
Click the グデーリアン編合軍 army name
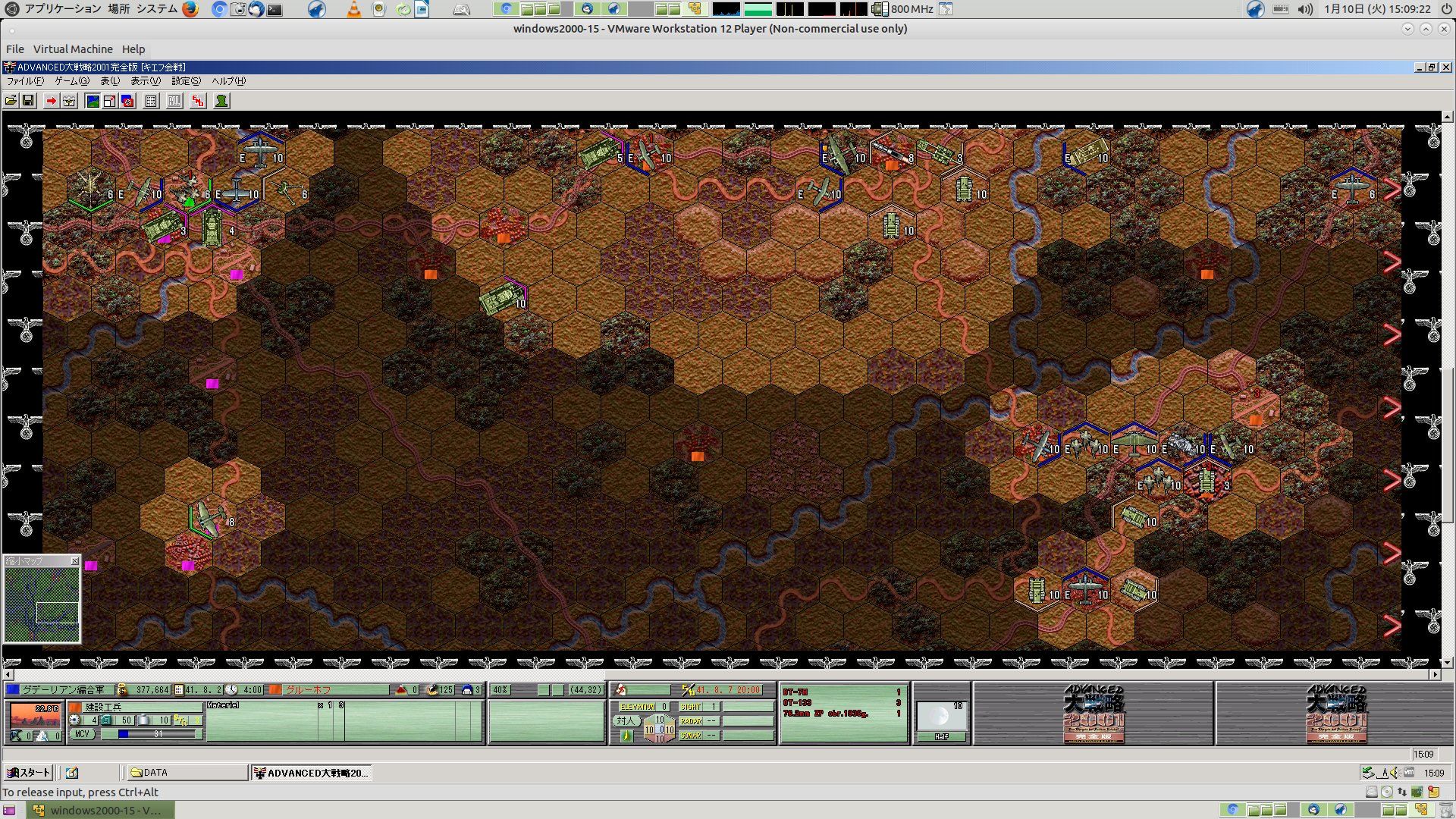(x=63, y=690)
